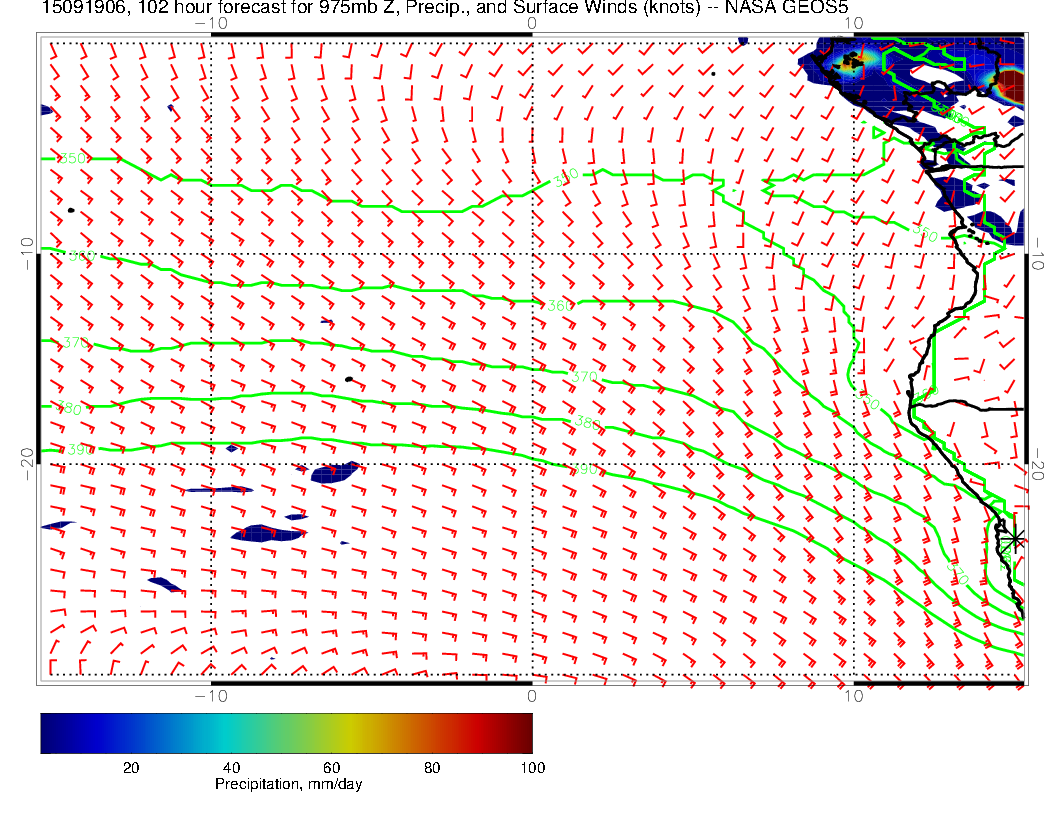Click the -20 latitude label on left axis
The width and height of the screenshot is (1056, 816).
coord(27,458)
